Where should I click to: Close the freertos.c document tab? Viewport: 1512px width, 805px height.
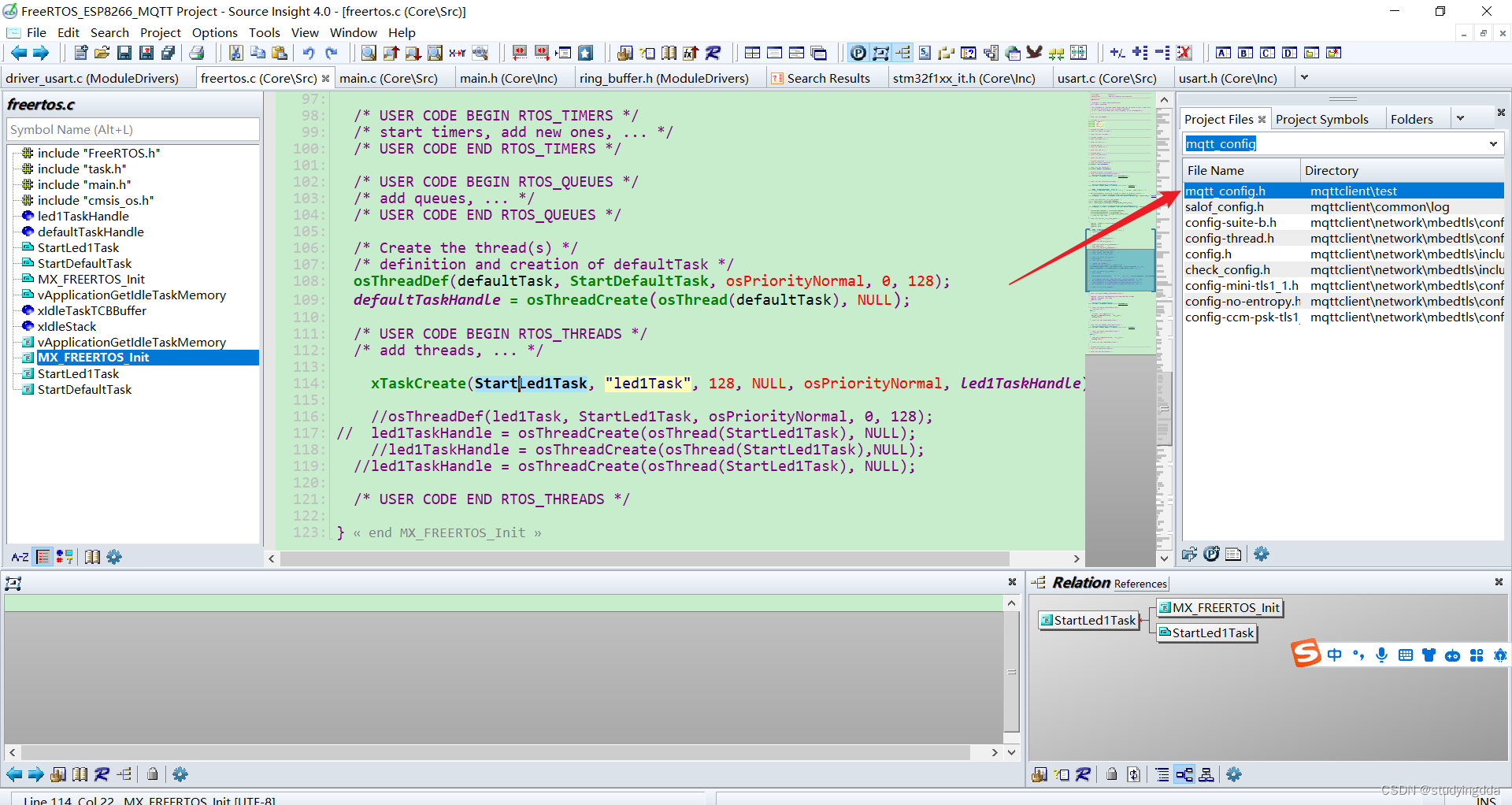325,78
